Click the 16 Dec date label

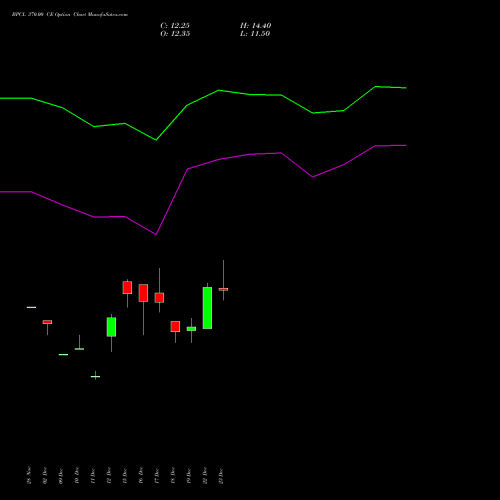[141, 475]
